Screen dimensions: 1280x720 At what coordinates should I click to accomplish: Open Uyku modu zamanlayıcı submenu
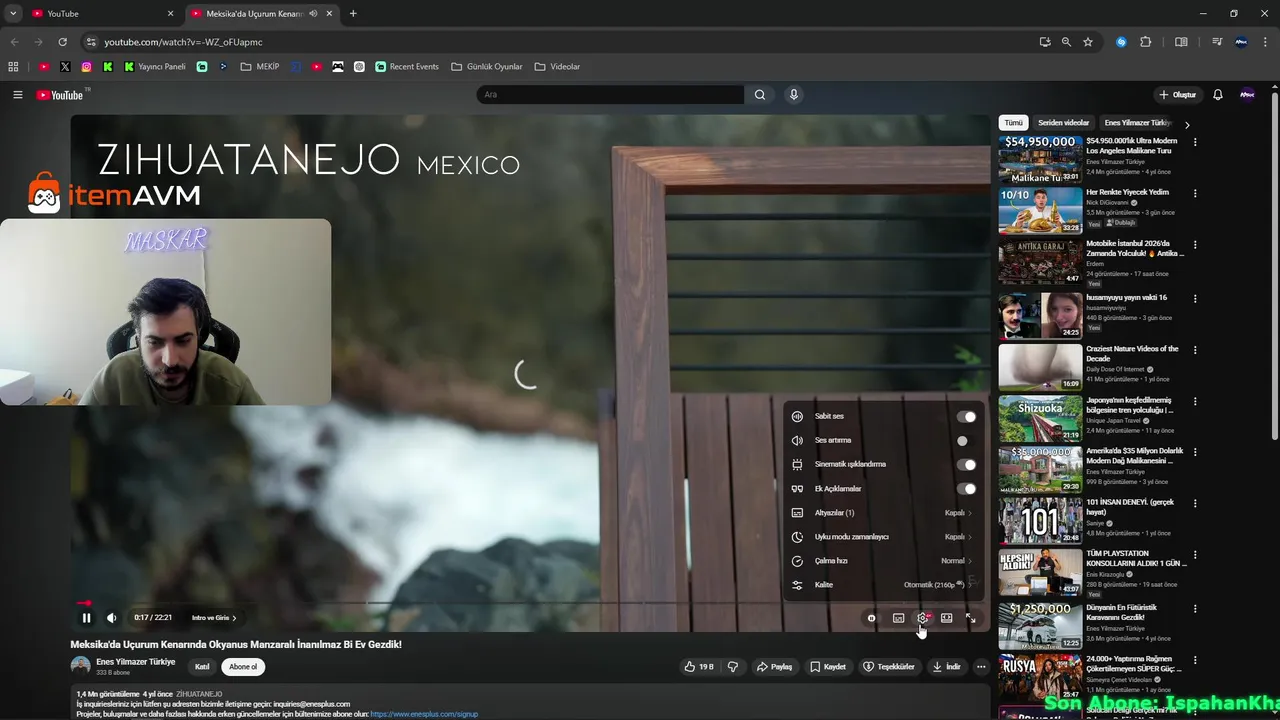pyautogui.click(x=882, y=537)
